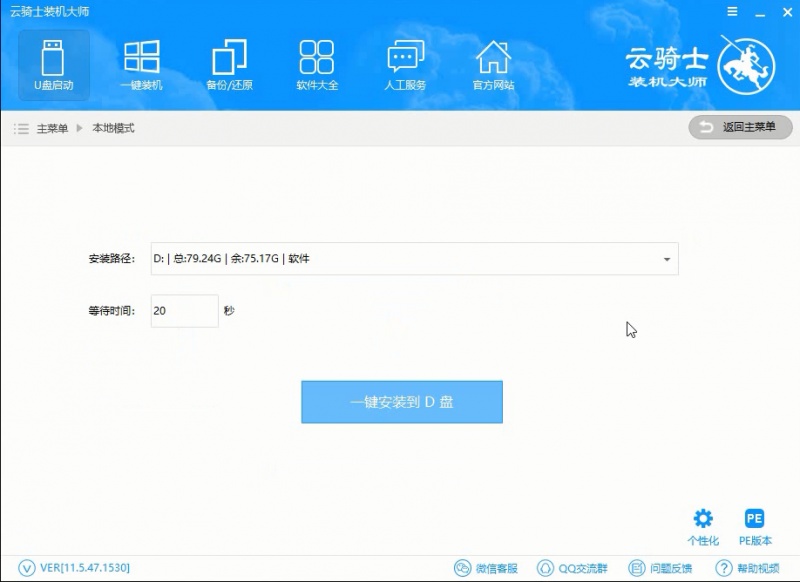800x582 pixels.
Task: Click VER[11.5.47.1530] version text
Action: (85, 567)
